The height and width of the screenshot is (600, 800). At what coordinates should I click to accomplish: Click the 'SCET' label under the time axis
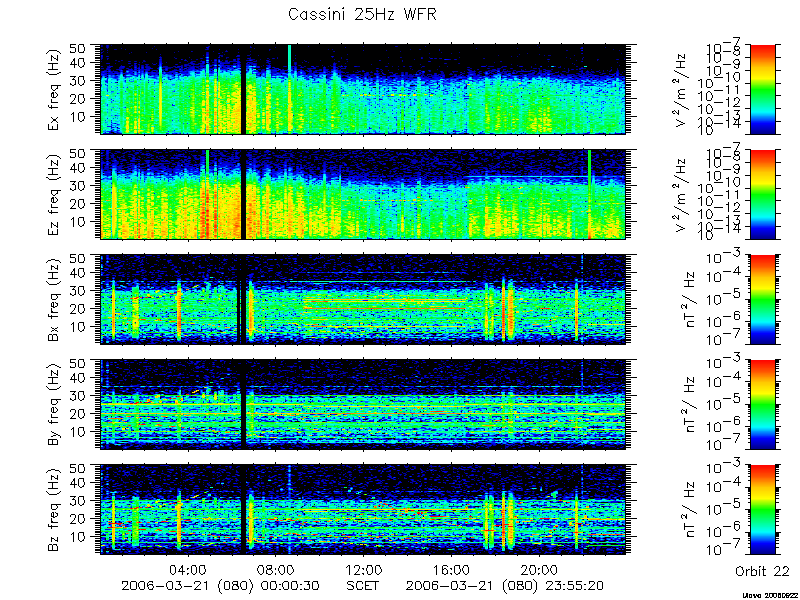363,586
